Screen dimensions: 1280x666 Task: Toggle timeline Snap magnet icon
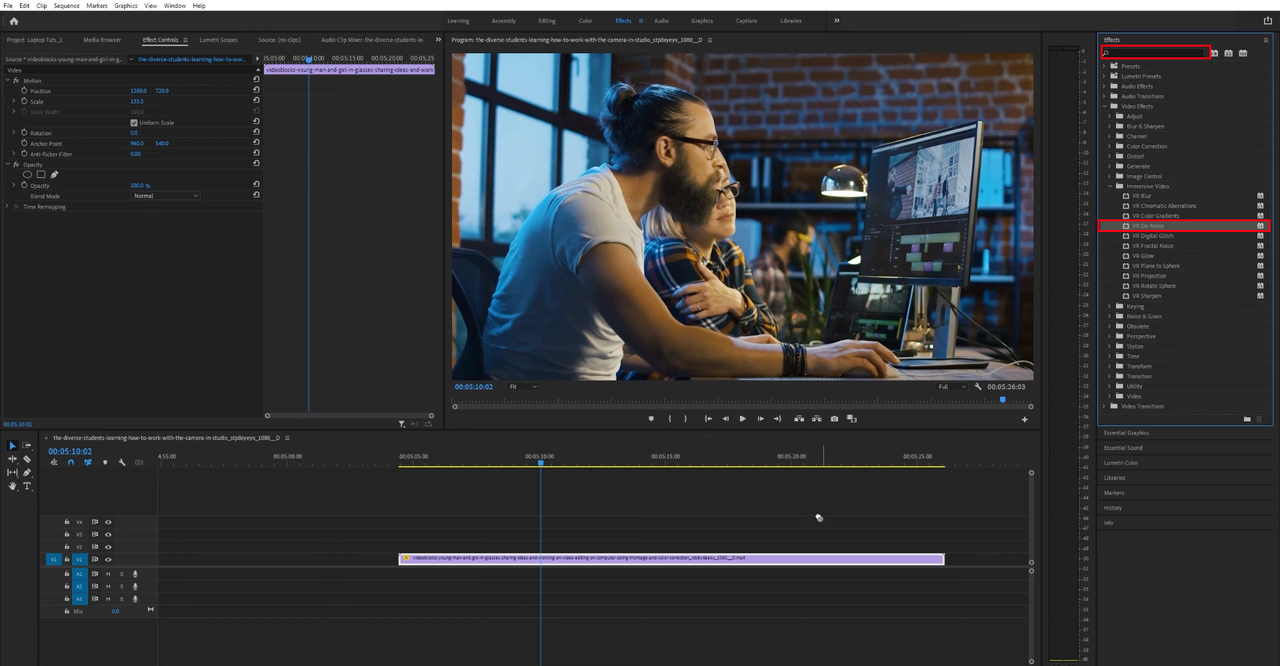click(x=71, y=462)
